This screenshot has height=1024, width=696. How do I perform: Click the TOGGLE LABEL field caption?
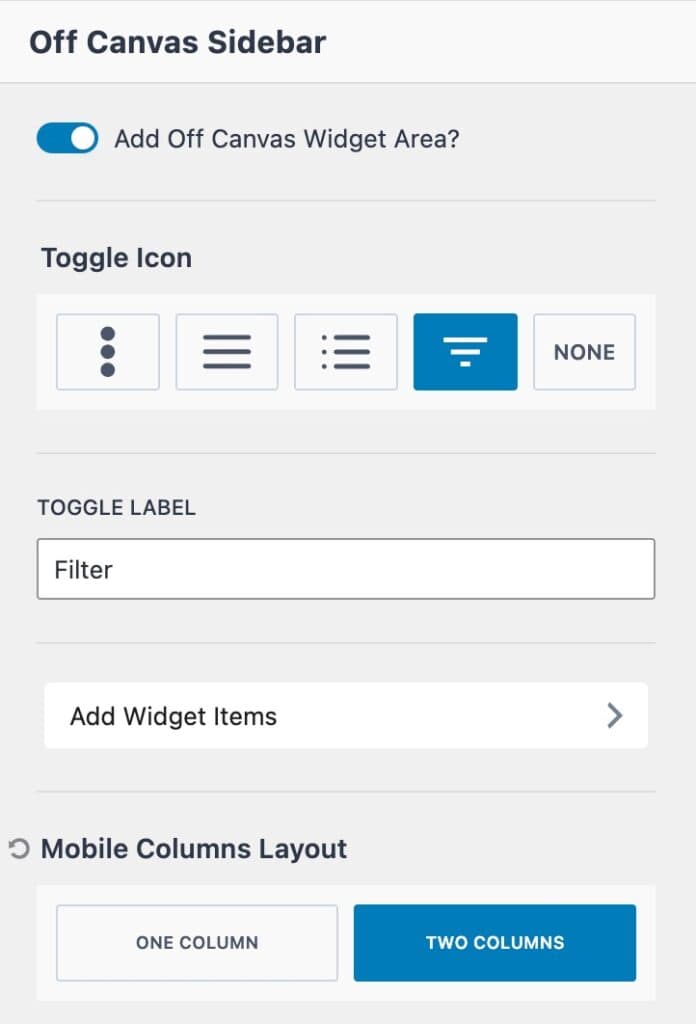tap(117, 507)
